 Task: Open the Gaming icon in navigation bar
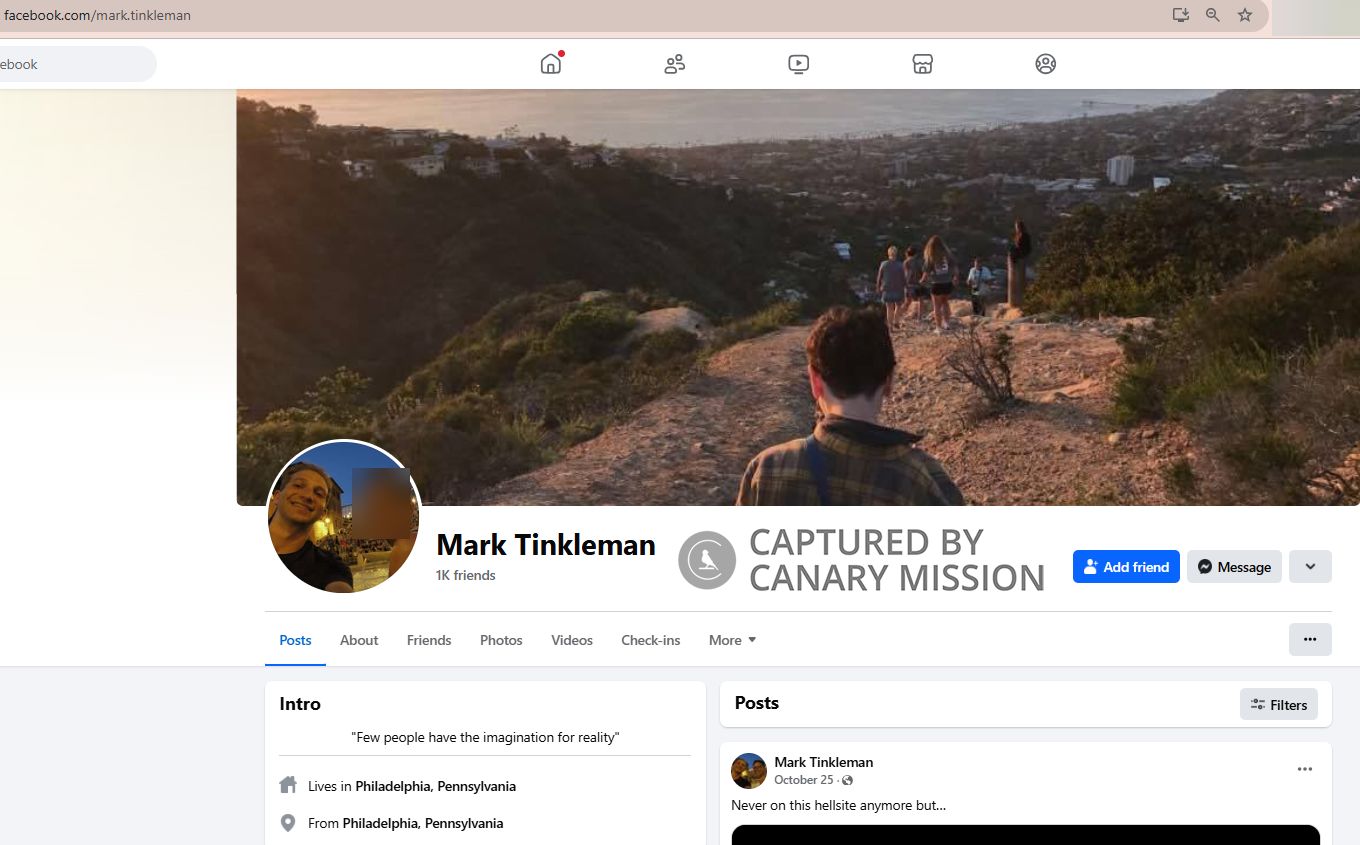(1045, 62)
